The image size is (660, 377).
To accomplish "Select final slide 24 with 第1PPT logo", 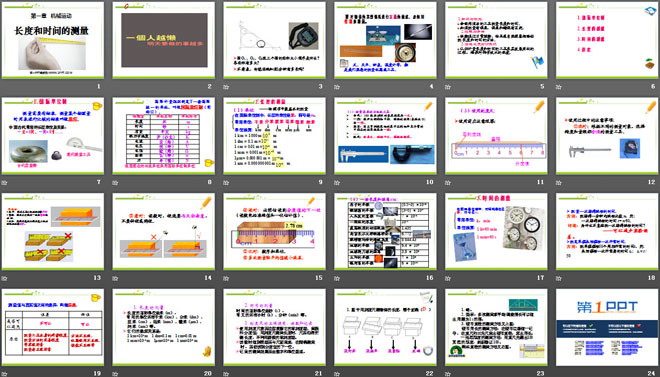I will pos(607,327).
